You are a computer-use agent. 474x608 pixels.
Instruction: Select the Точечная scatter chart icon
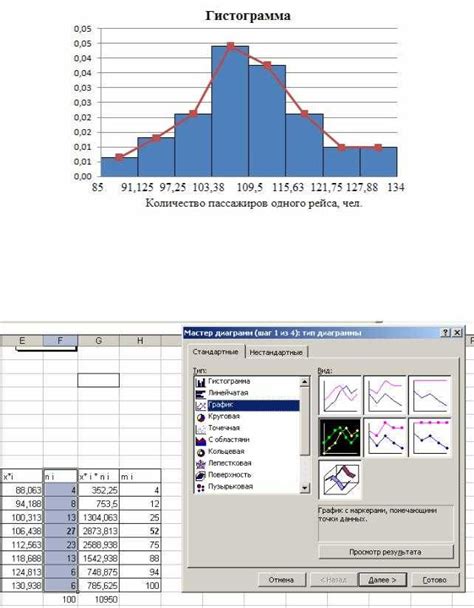click(201, 429)
